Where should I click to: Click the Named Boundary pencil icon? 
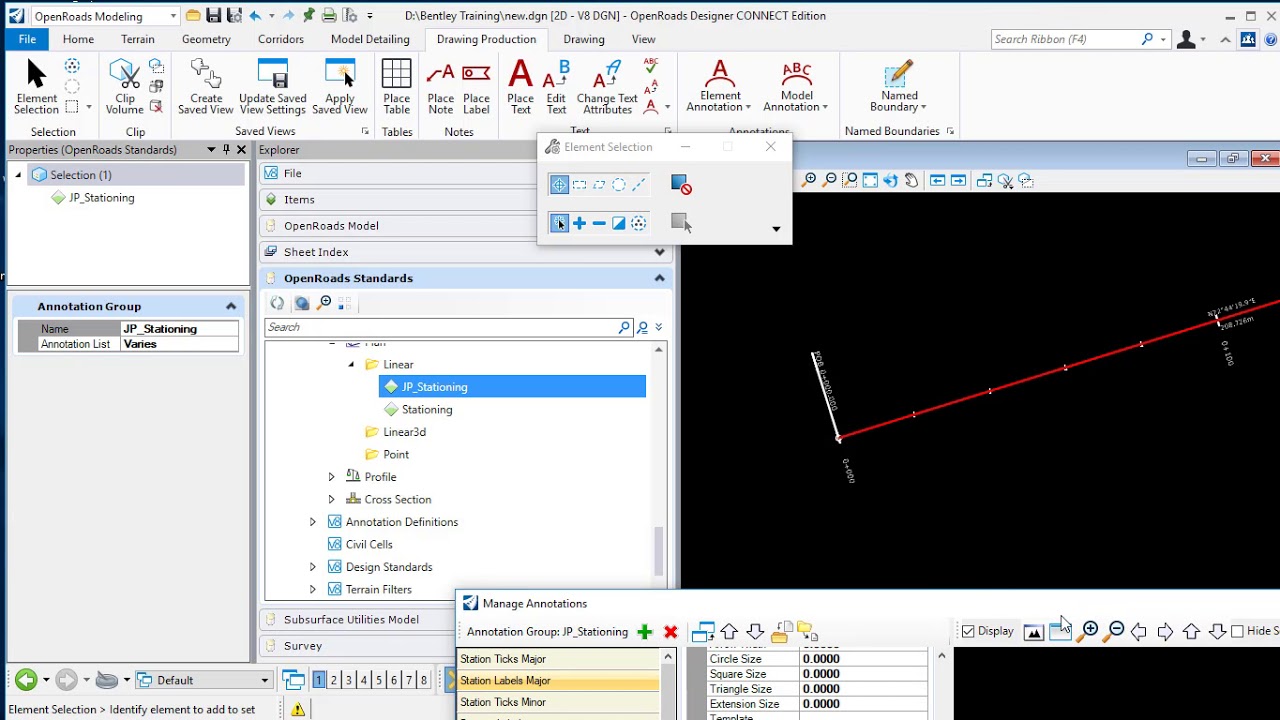[x=898, y=75]
